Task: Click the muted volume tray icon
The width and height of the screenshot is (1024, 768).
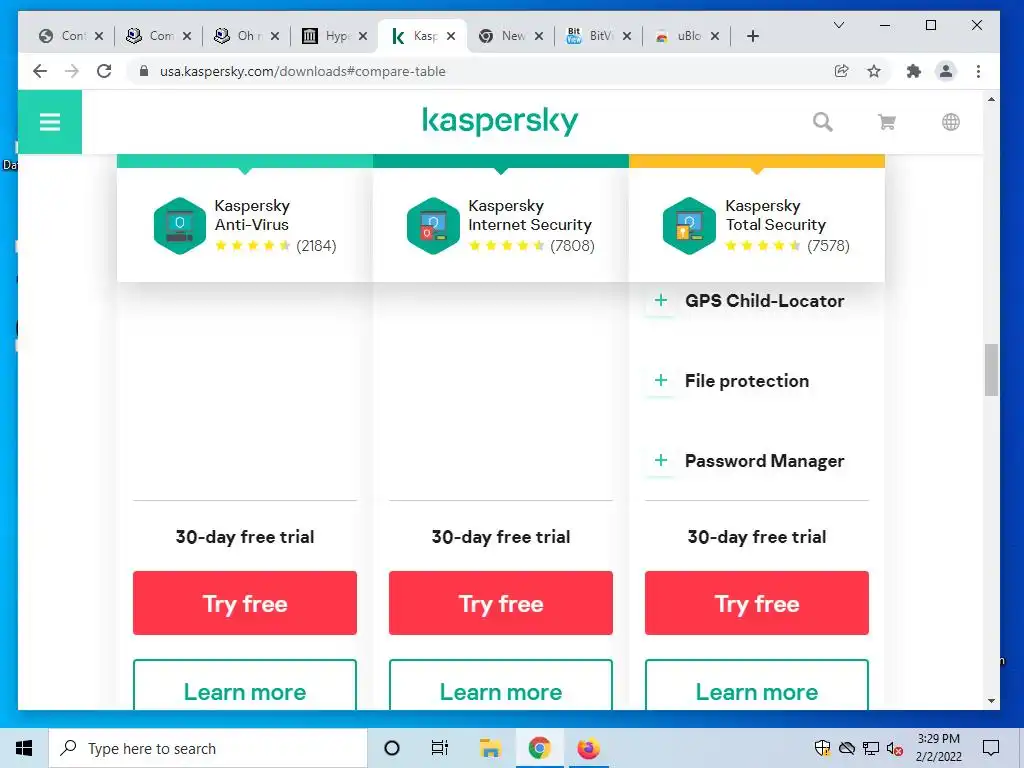Action: click(x=895, y=748)
